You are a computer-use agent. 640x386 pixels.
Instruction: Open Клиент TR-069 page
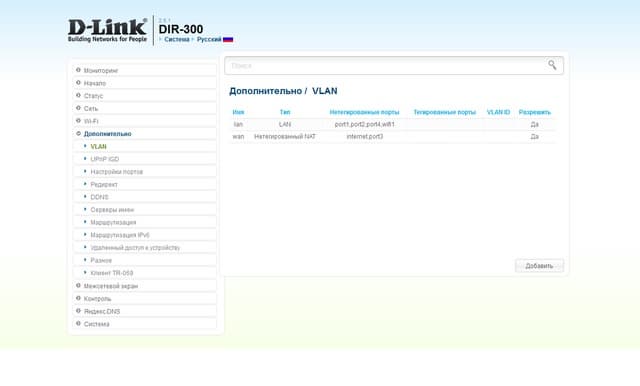tap(144, 273)
